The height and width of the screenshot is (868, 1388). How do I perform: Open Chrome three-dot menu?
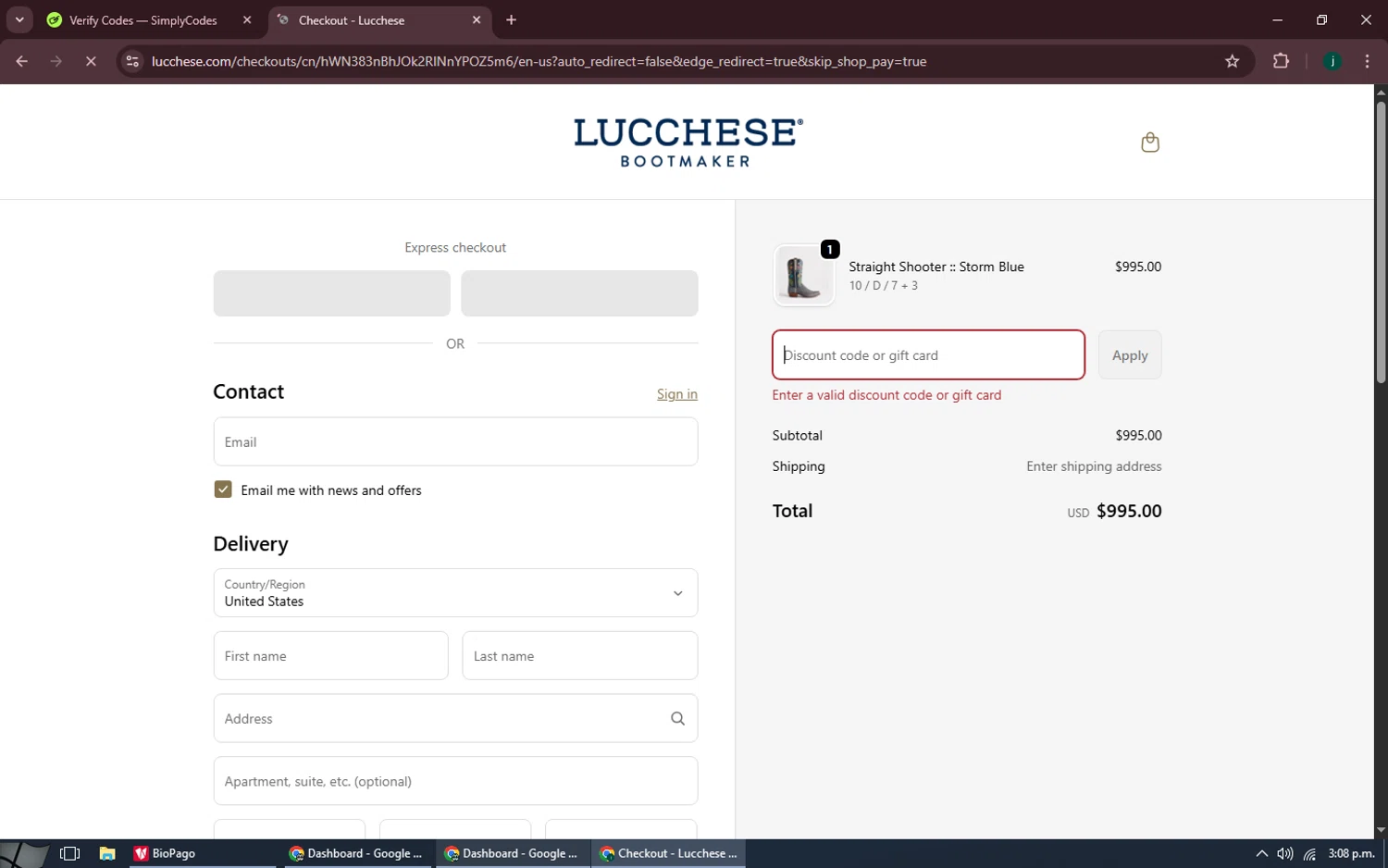(1367, 61)
